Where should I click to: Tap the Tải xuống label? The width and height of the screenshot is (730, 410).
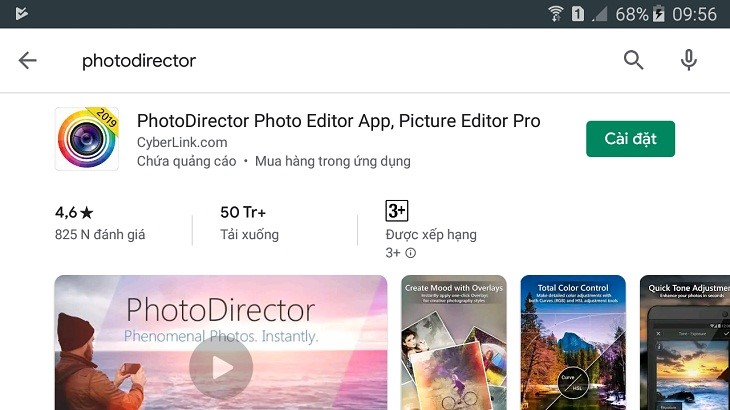tap(250, 235)
